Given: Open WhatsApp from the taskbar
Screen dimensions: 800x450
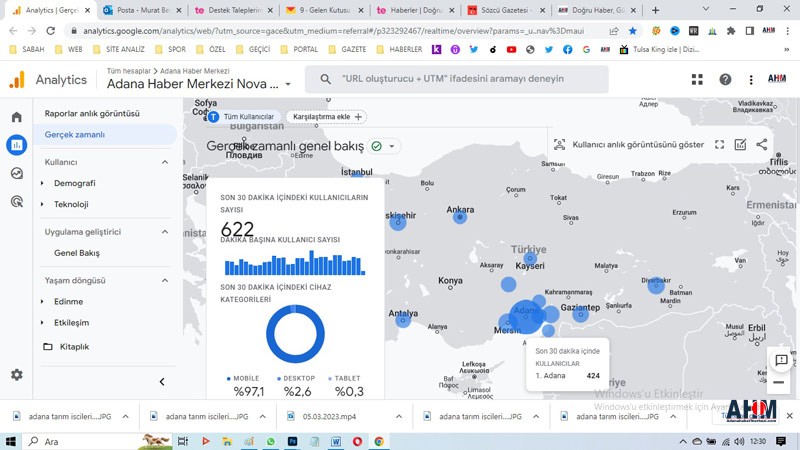Looking at the screenshot, I should pos(270,441).
